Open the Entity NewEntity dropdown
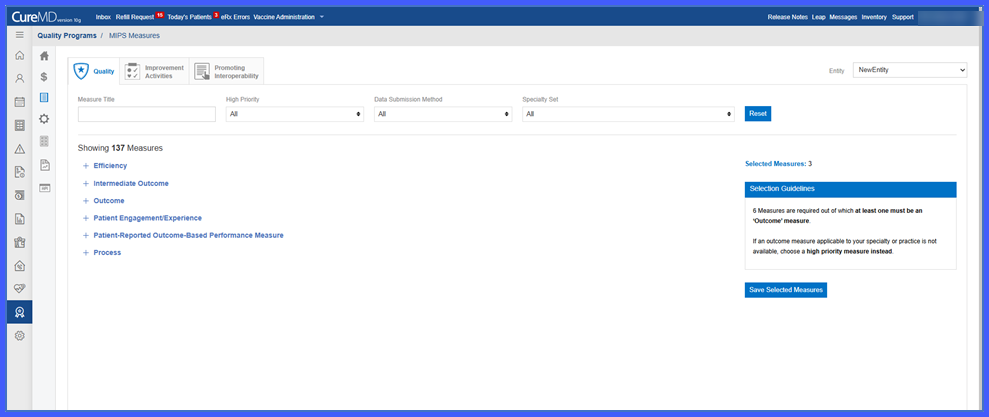The width and height of the screenshot is (989, 417). coord(910,70)
